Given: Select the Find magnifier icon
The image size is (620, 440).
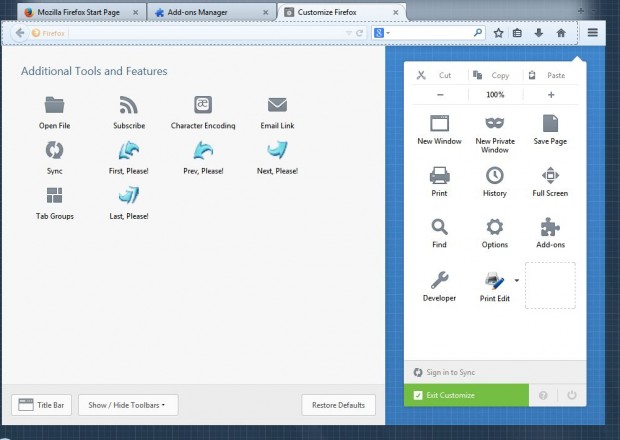Looking at the screenshot, I should (439, 227).
